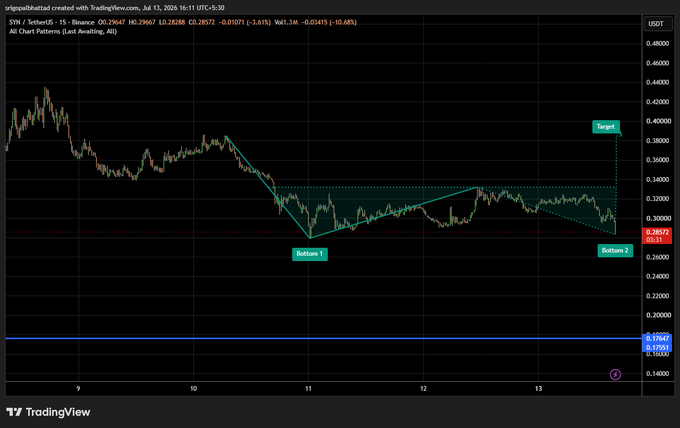Select the Bottom 2 pattern label
Image resolution: width=680 pixels, height=428 pixels.
[615, 250]
